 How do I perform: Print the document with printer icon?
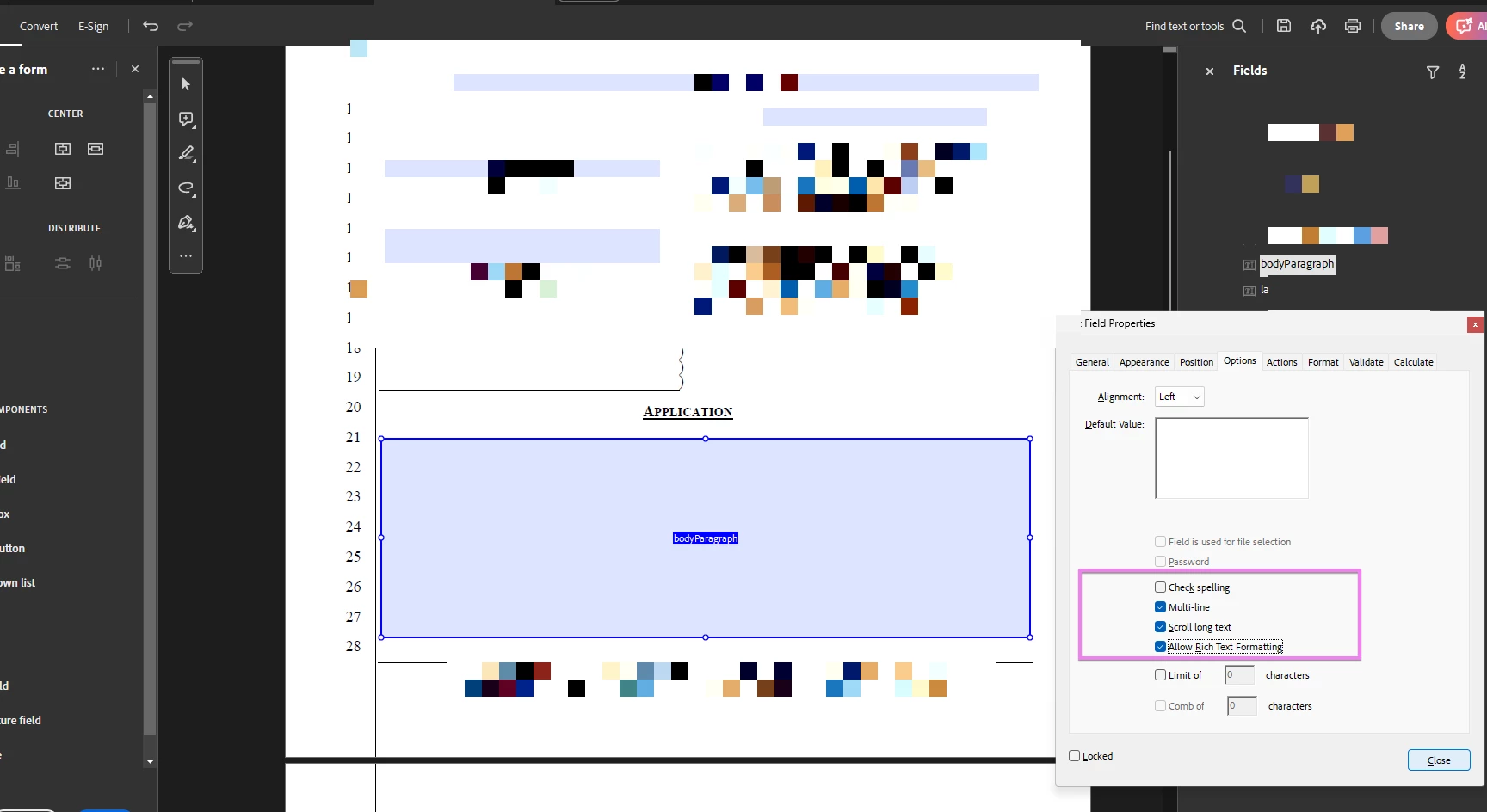click(1353, 26)
